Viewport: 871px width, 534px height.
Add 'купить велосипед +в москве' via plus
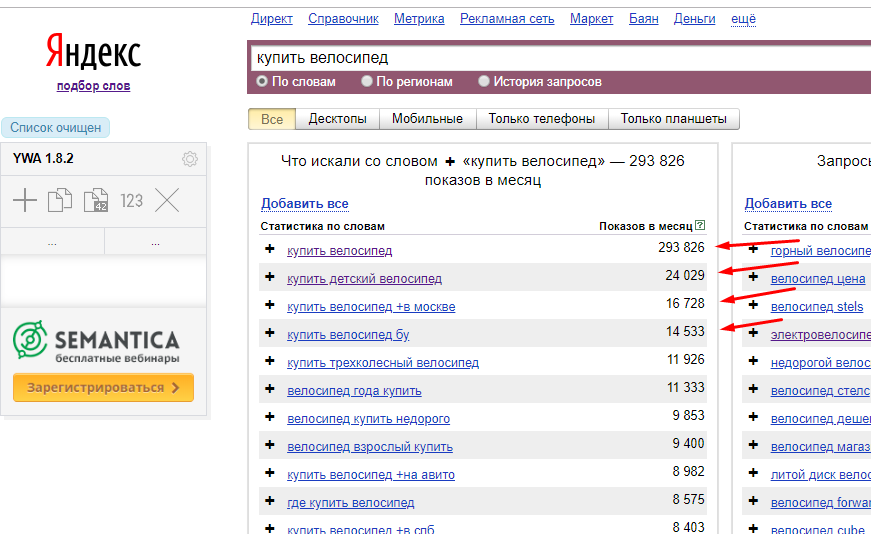[x=270, y=305]
